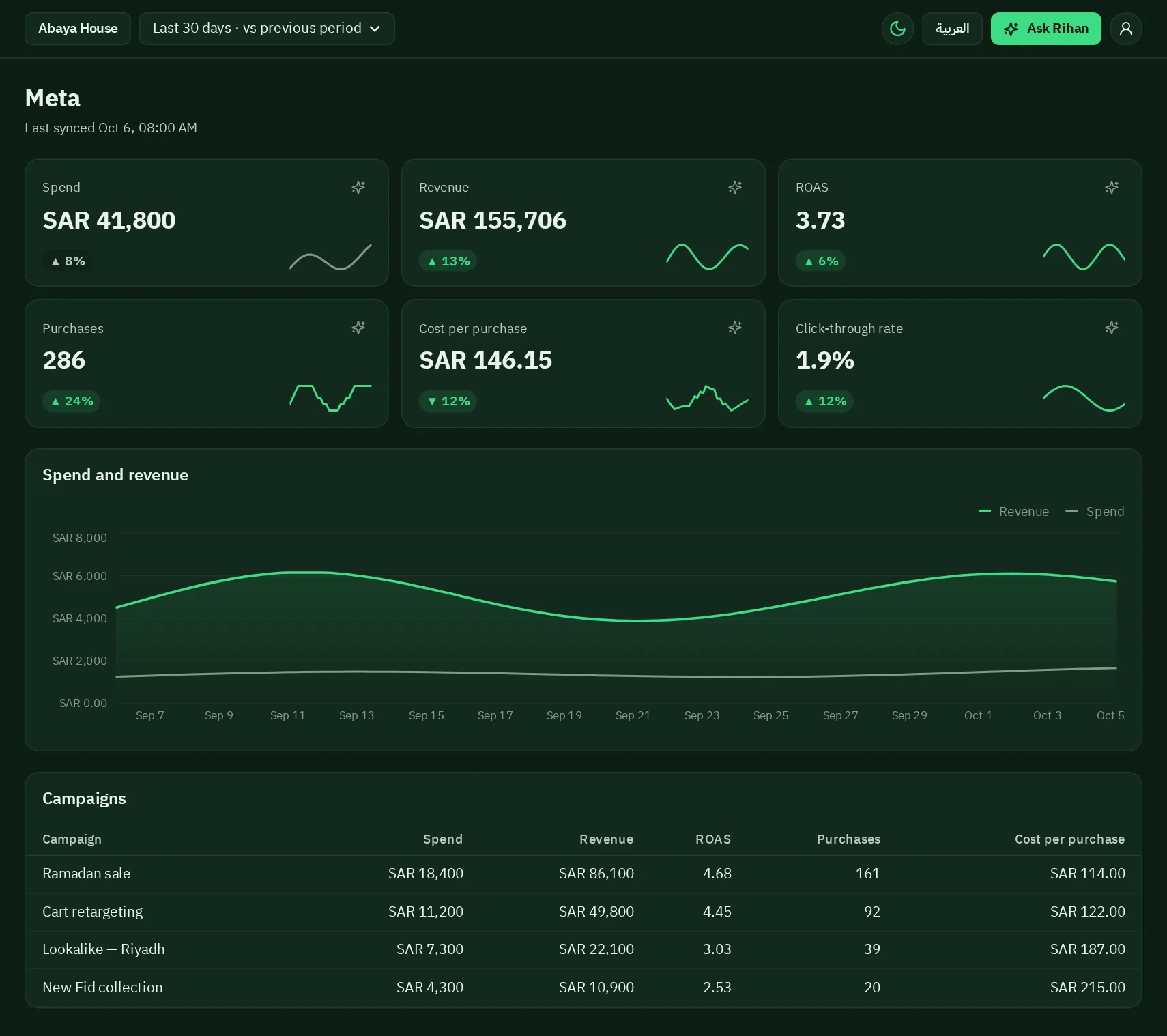This screenshot has width=1167, height=1036.
Task: Click the Campaigns section title
Action: pos(84,798)
